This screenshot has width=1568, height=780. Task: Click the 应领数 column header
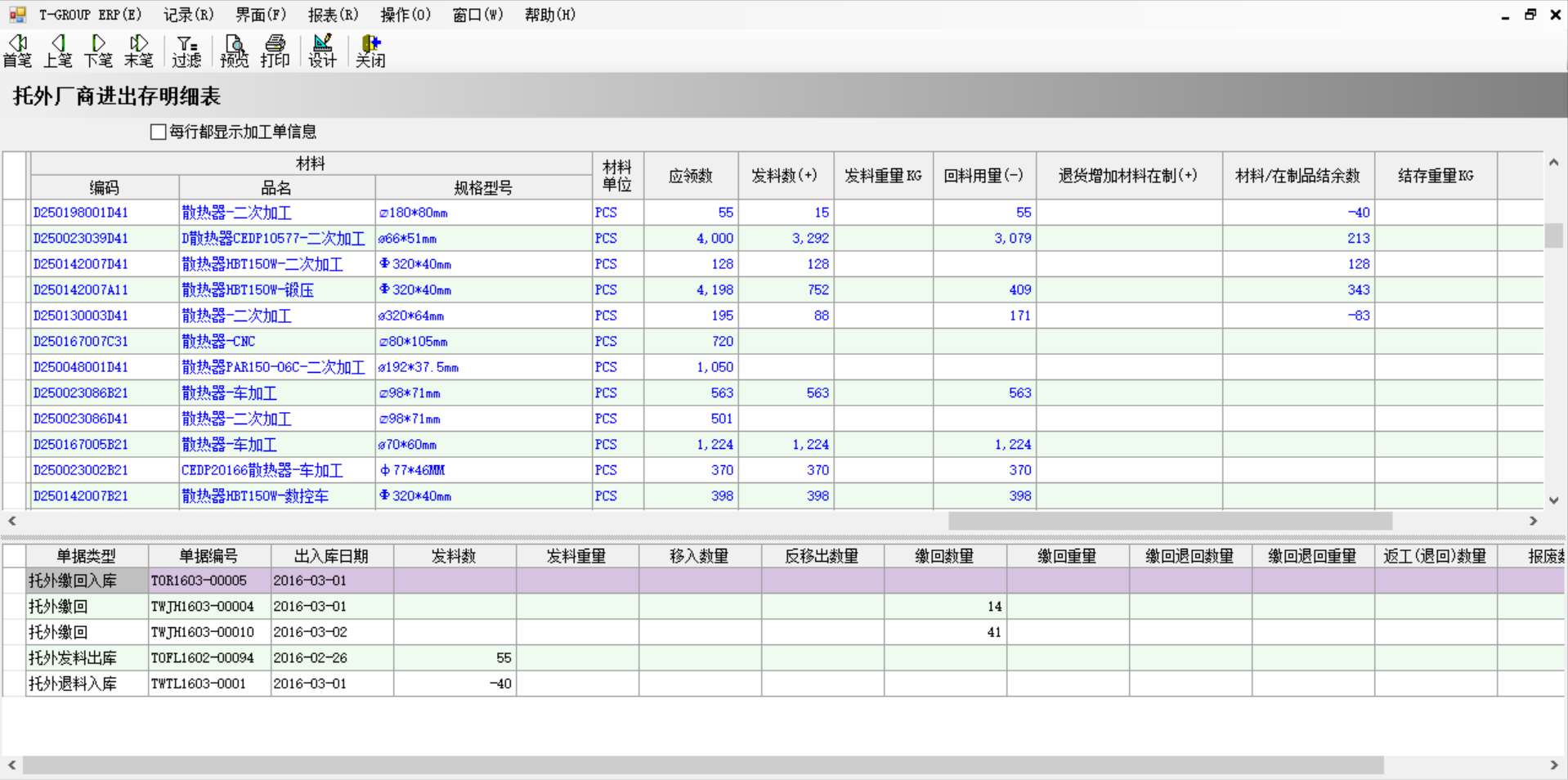pos(691,175)
